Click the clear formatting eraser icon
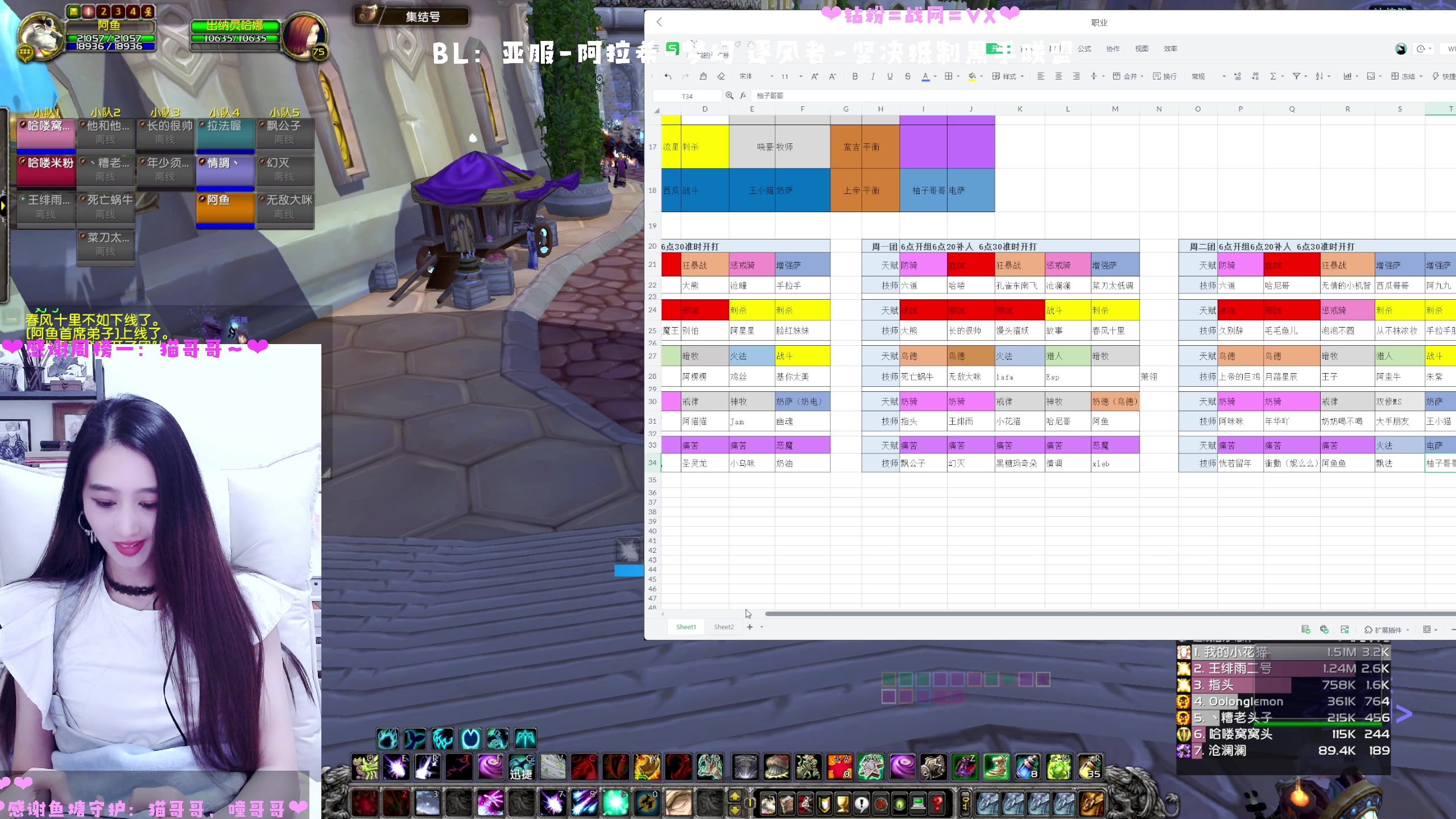The height and width of the screenshot is (819, 1456). pyautogui.click(x=721, y=76)
